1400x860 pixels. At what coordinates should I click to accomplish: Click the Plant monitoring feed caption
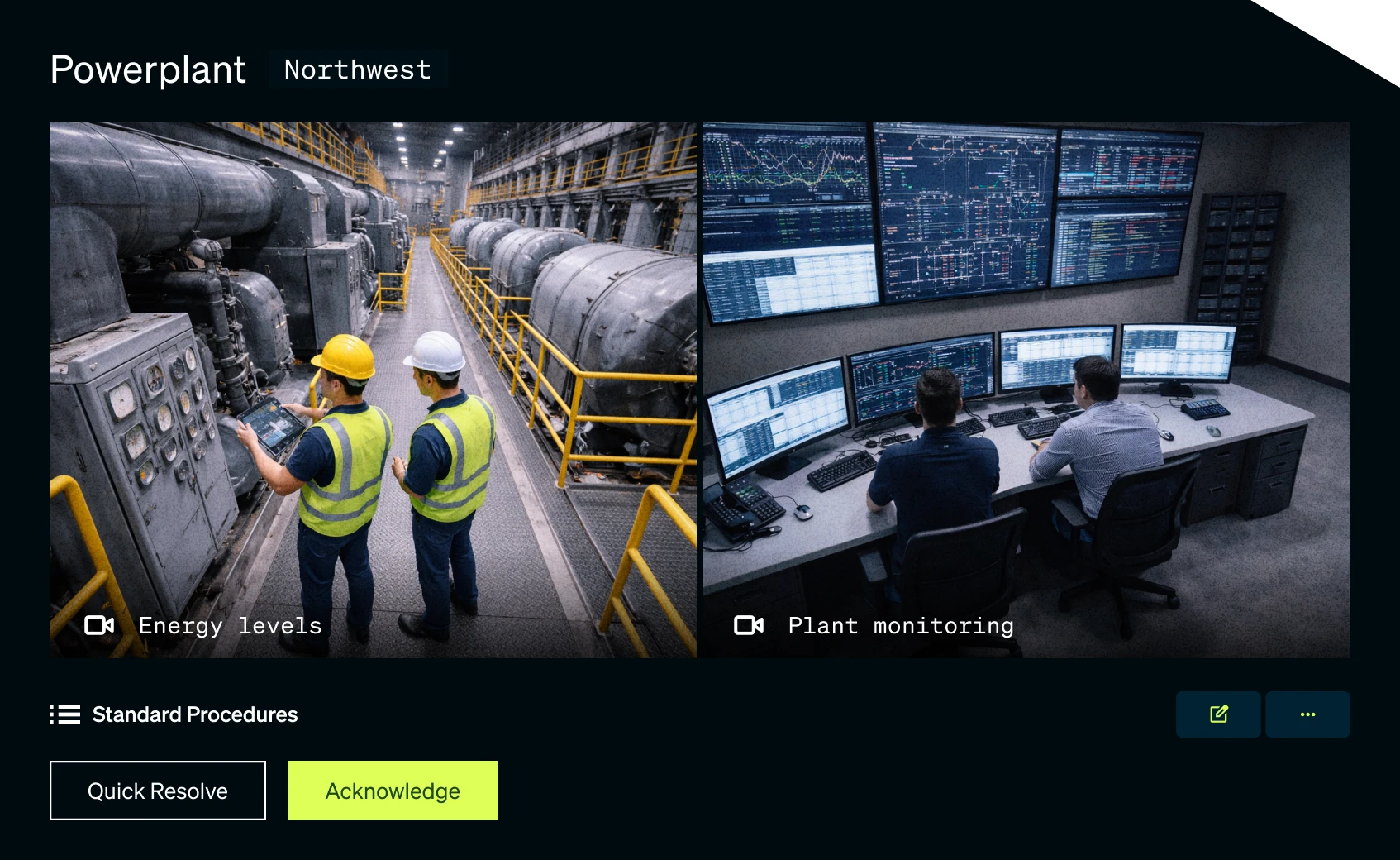point(900,626)
